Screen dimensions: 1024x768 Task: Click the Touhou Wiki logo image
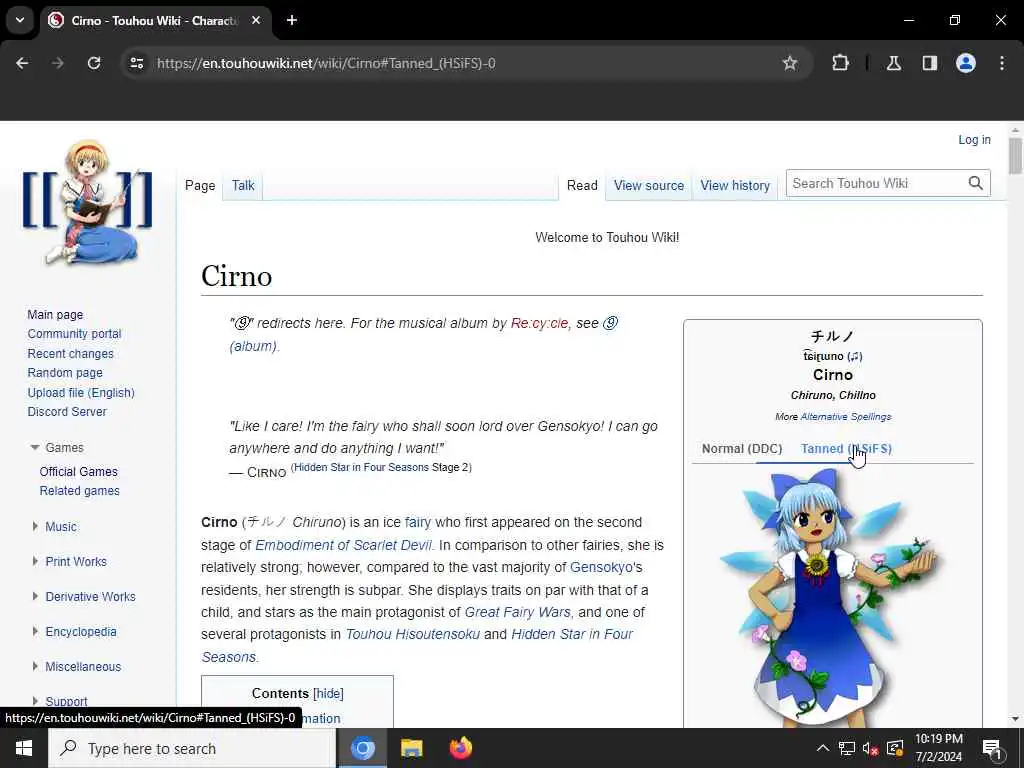(x=88, y=203)
